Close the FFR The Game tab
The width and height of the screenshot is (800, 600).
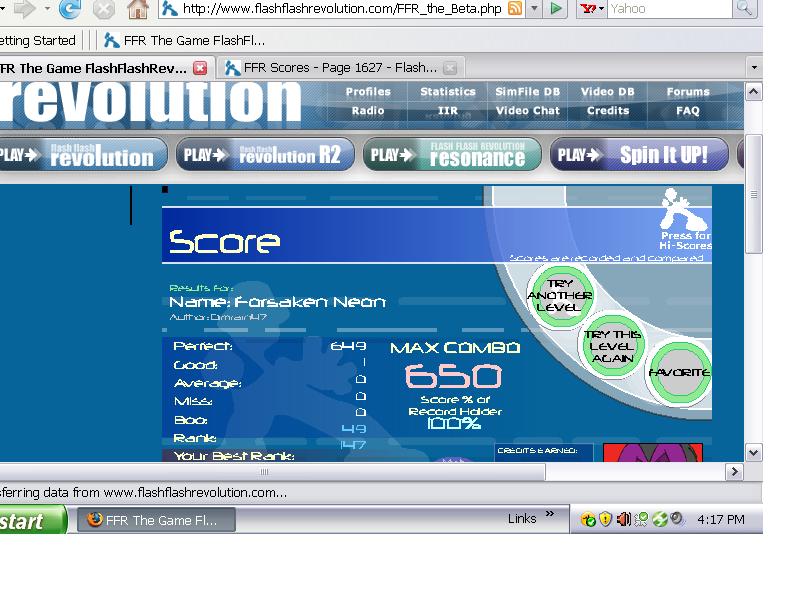coord(200,68)
